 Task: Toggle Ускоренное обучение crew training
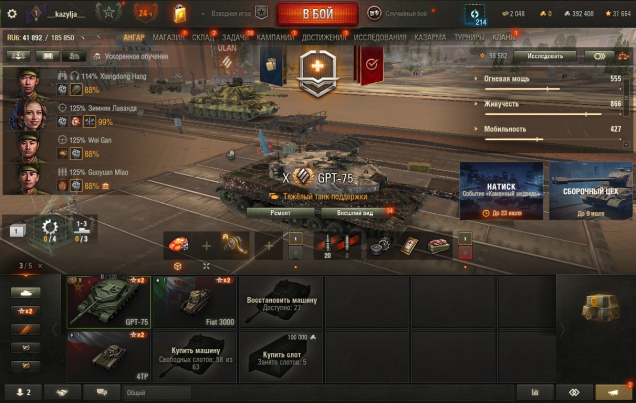coord(131,56)
